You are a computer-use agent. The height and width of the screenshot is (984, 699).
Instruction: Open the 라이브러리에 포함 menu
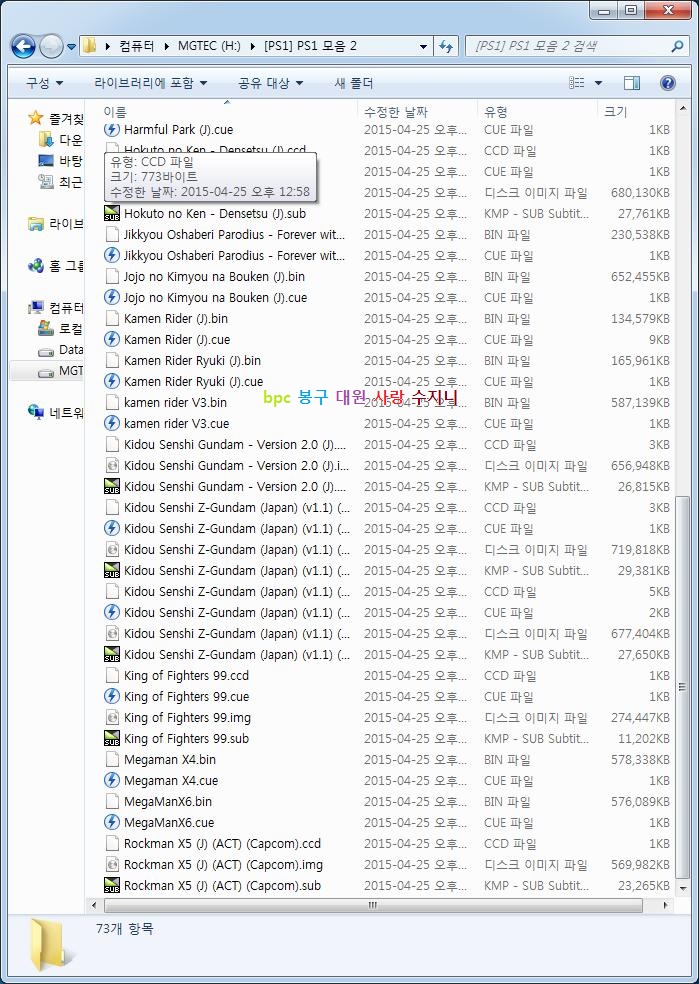(x=150, y=83)
